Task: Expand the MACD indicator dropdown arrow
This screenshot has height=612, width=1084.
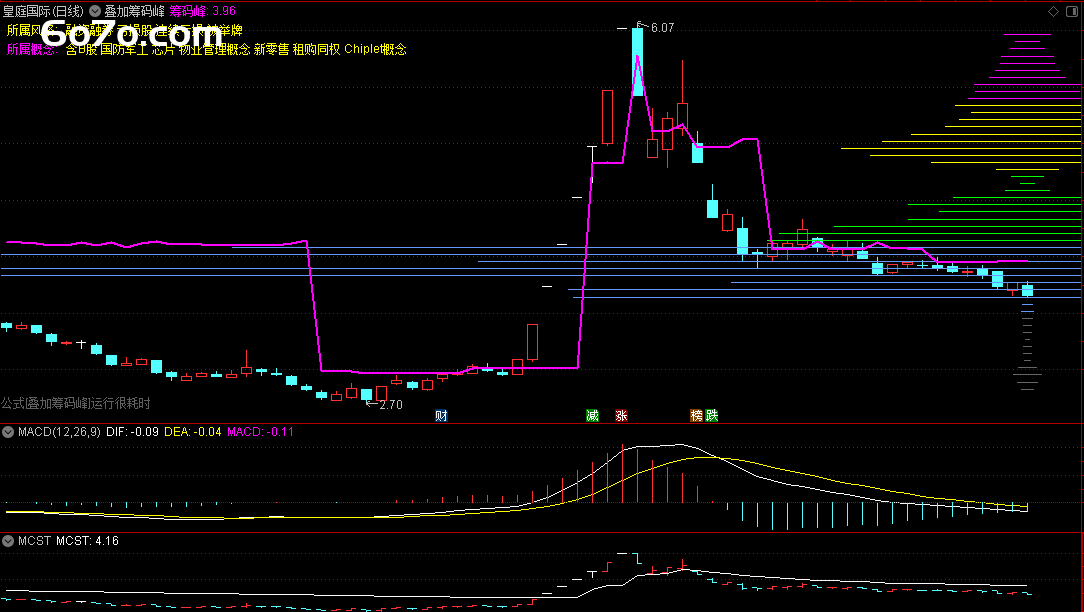Action: [8, 432]
